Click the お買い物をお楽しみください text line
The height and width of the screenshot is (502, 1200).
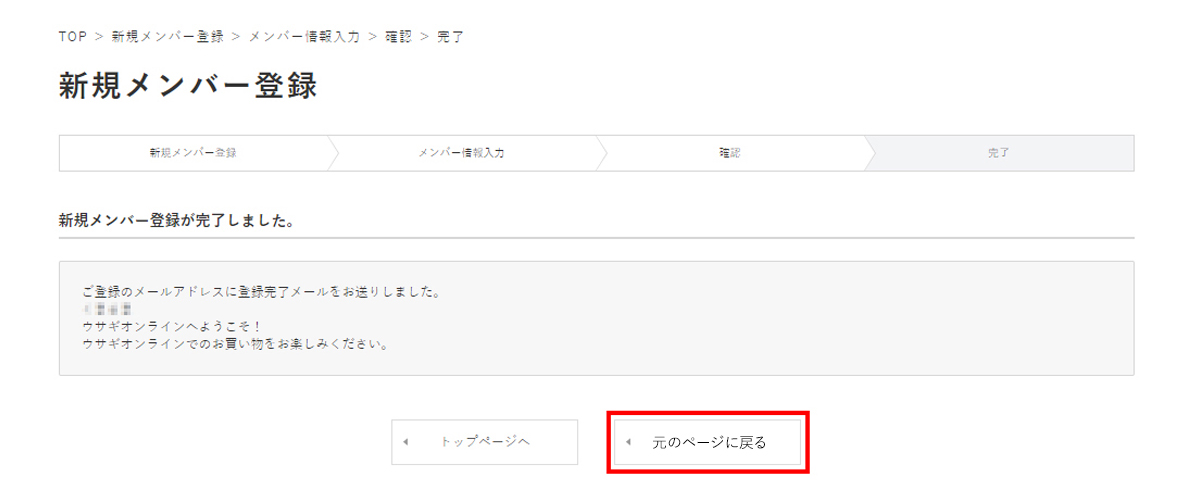[x=235, y=344]
